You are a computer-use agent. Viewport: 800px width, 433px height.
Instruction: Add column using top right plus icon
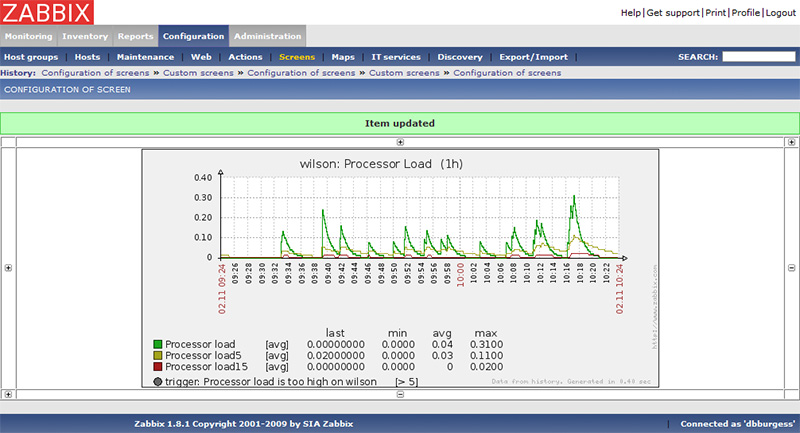(x=791, y=142)
